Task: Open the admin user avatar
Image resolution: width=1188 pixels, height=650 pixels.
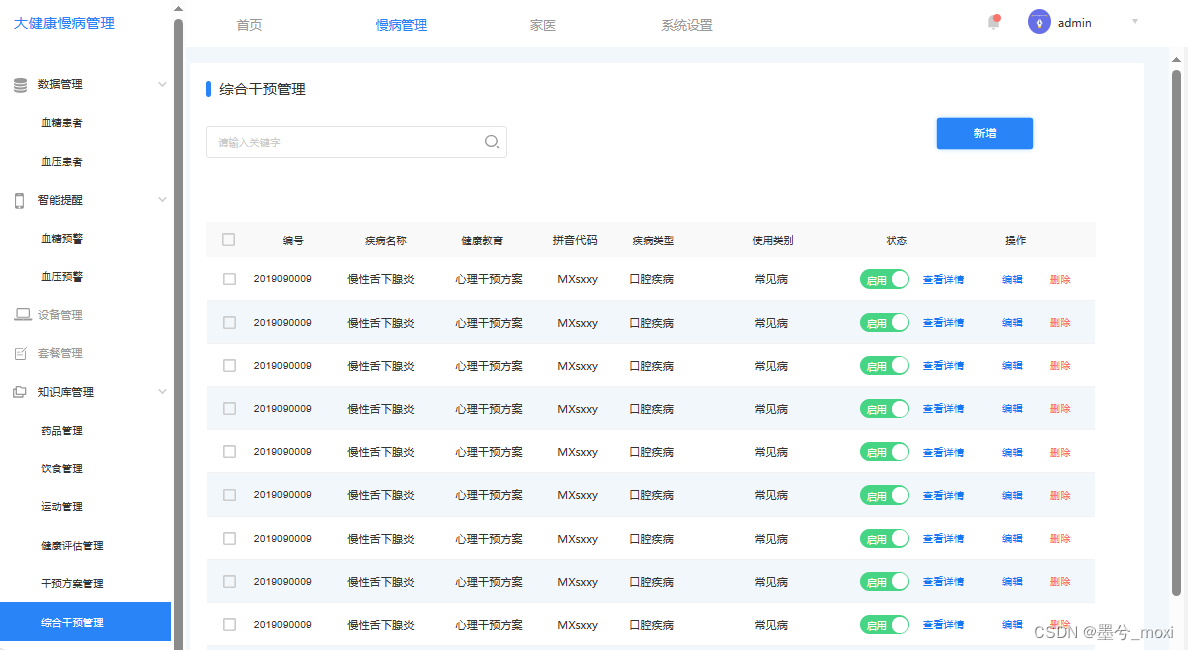Action: [x=1039, y=22]
